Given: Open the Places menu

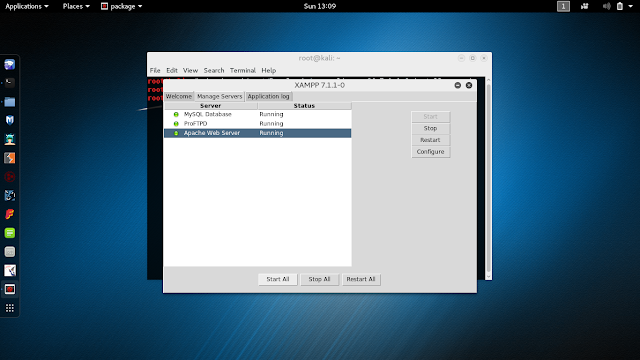Looking at the screenshot, I should (76, 6).
